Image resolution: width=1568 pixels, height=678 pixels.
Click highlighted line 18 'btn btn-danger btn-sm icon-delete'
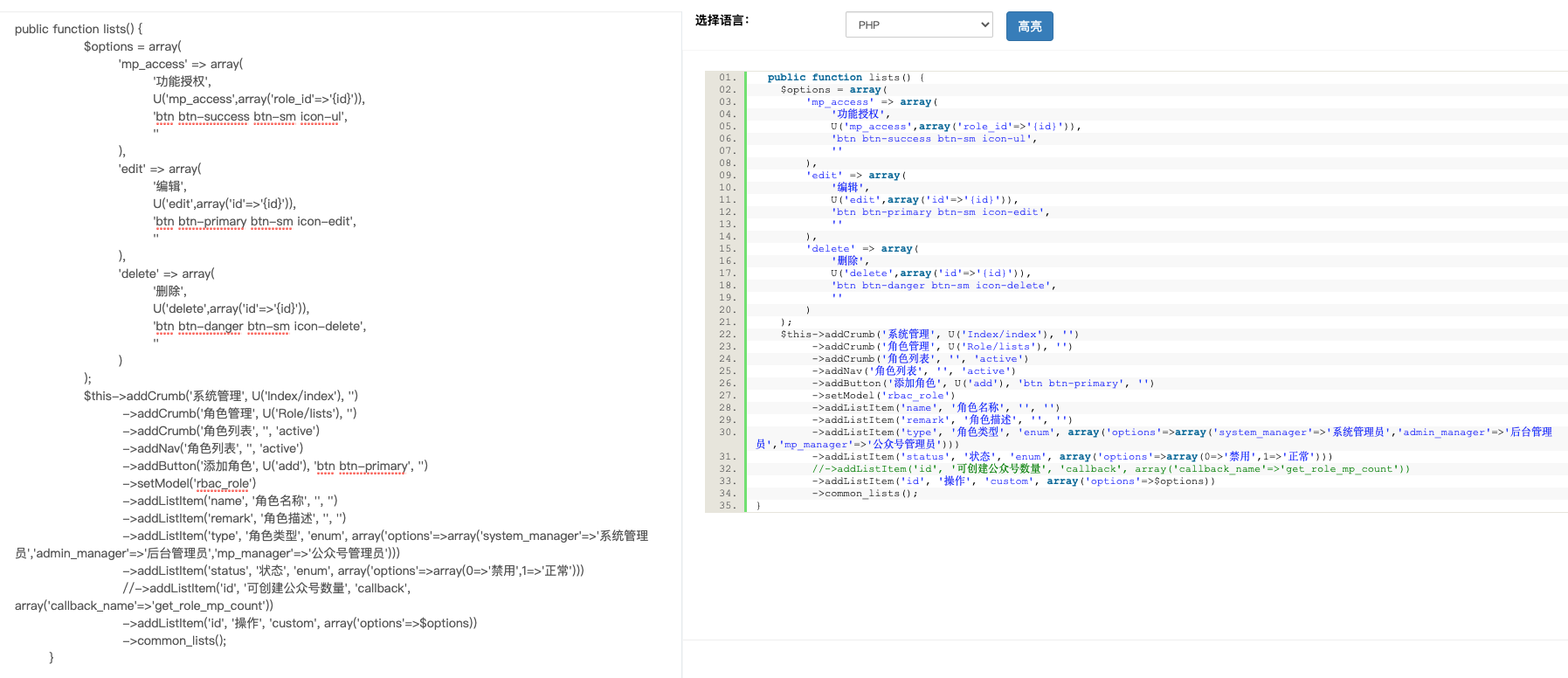click(x=943, y=285)
